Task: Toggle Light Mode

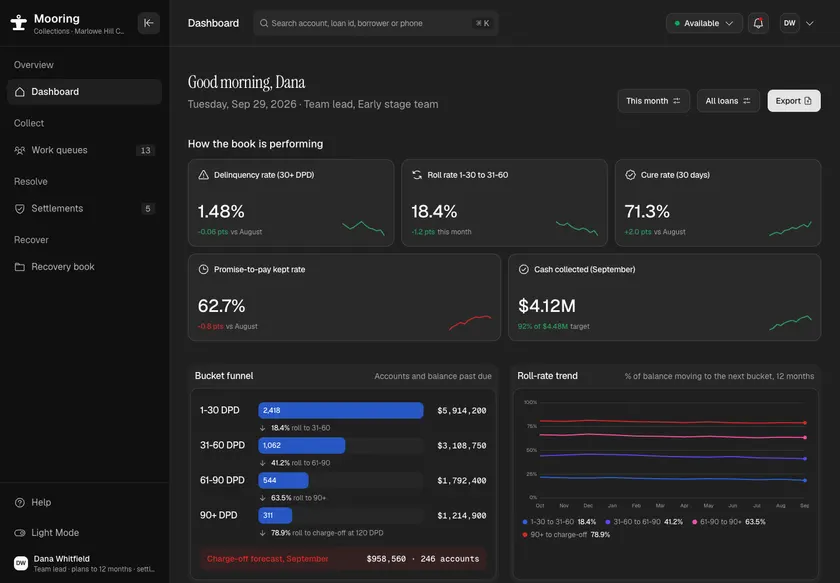Action: pyautogui.click(x=47, y=533)
